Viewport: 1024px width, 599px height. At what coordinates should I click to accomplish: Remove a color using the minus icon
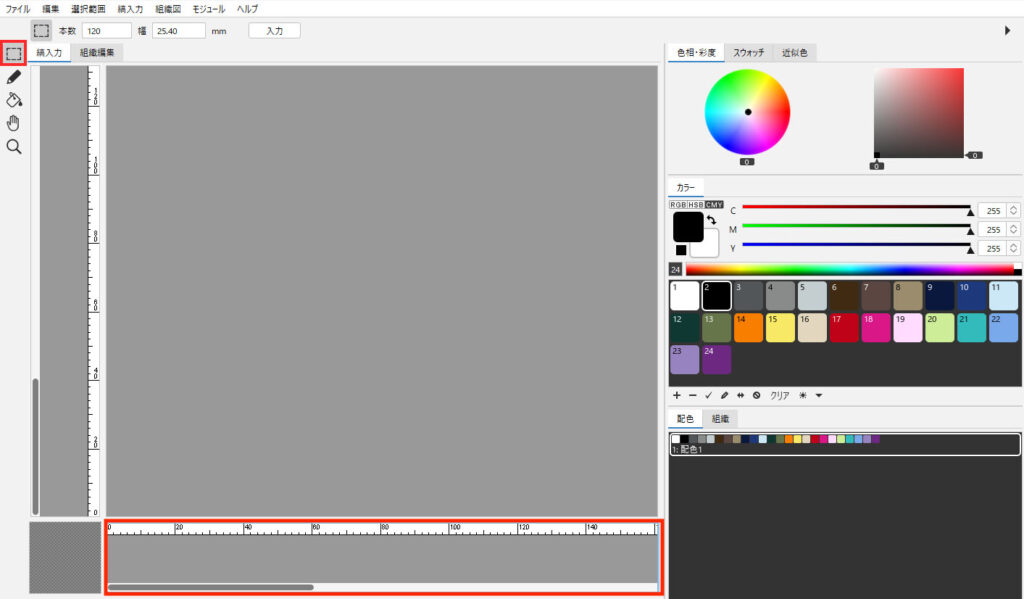tap(692, 395)
